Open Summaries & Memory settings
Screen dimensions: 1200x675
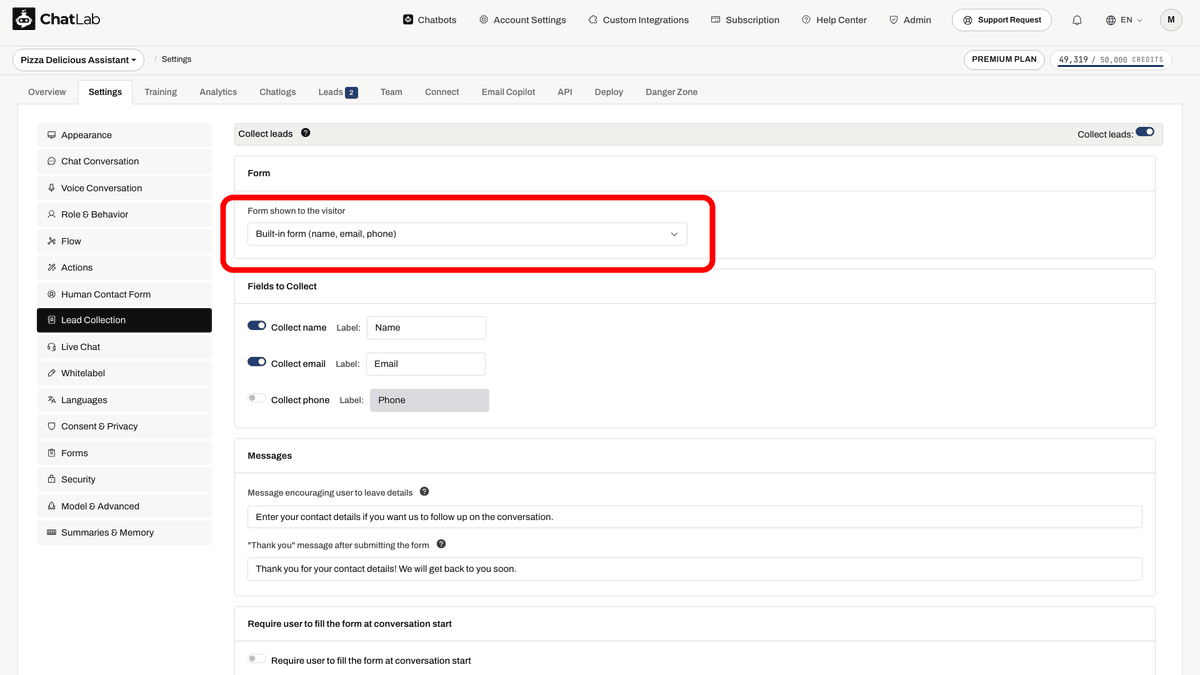click(124, 532)
